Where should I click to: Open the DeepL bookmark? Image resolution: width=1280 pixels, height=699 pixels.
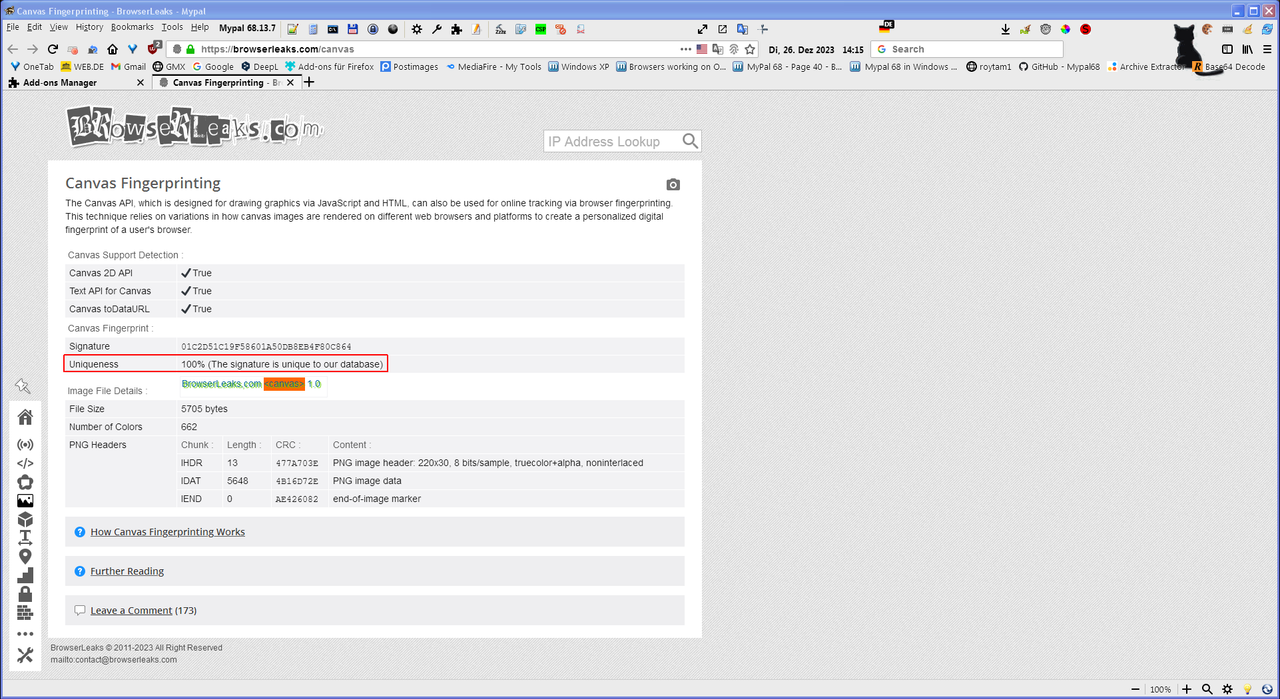(260, 67)
